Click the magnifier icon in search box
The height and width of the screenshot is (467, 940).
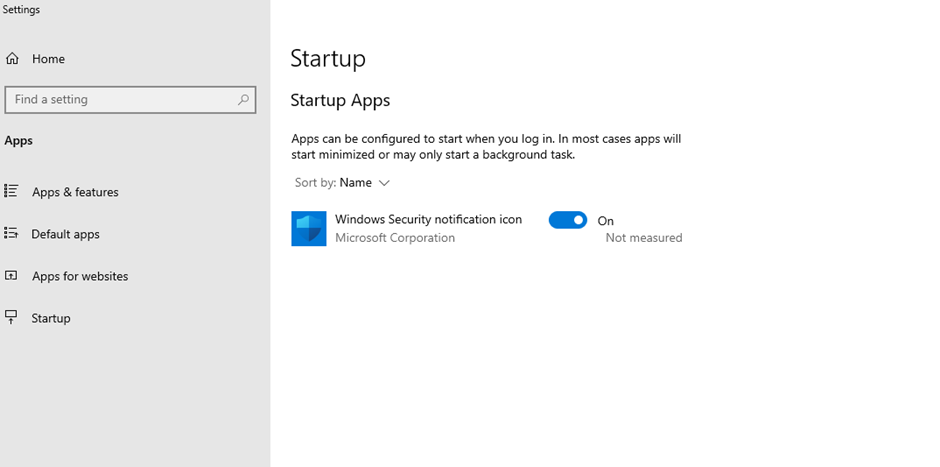point(243,100)
